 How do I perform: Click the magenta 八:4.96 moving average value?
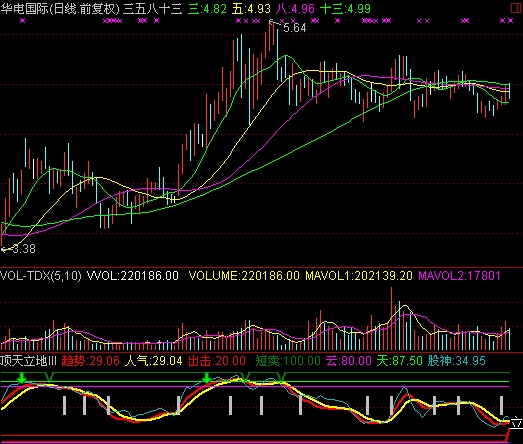pos(295,8)
